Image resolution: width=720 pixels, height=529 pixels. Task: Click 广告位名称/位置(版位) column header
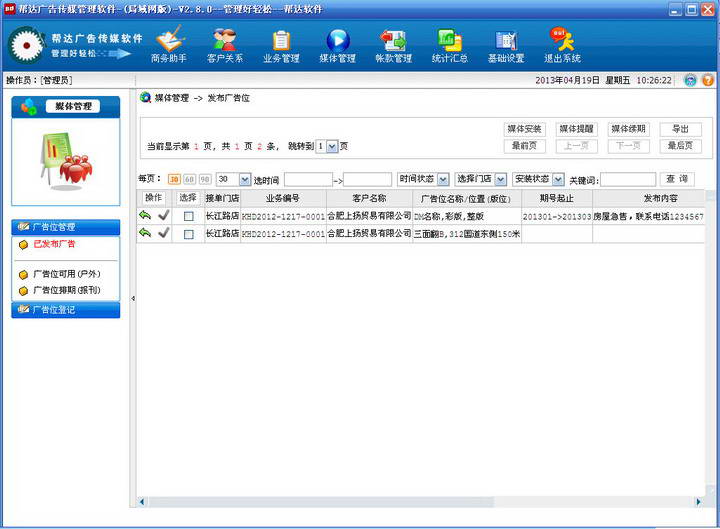pos(467,198)
